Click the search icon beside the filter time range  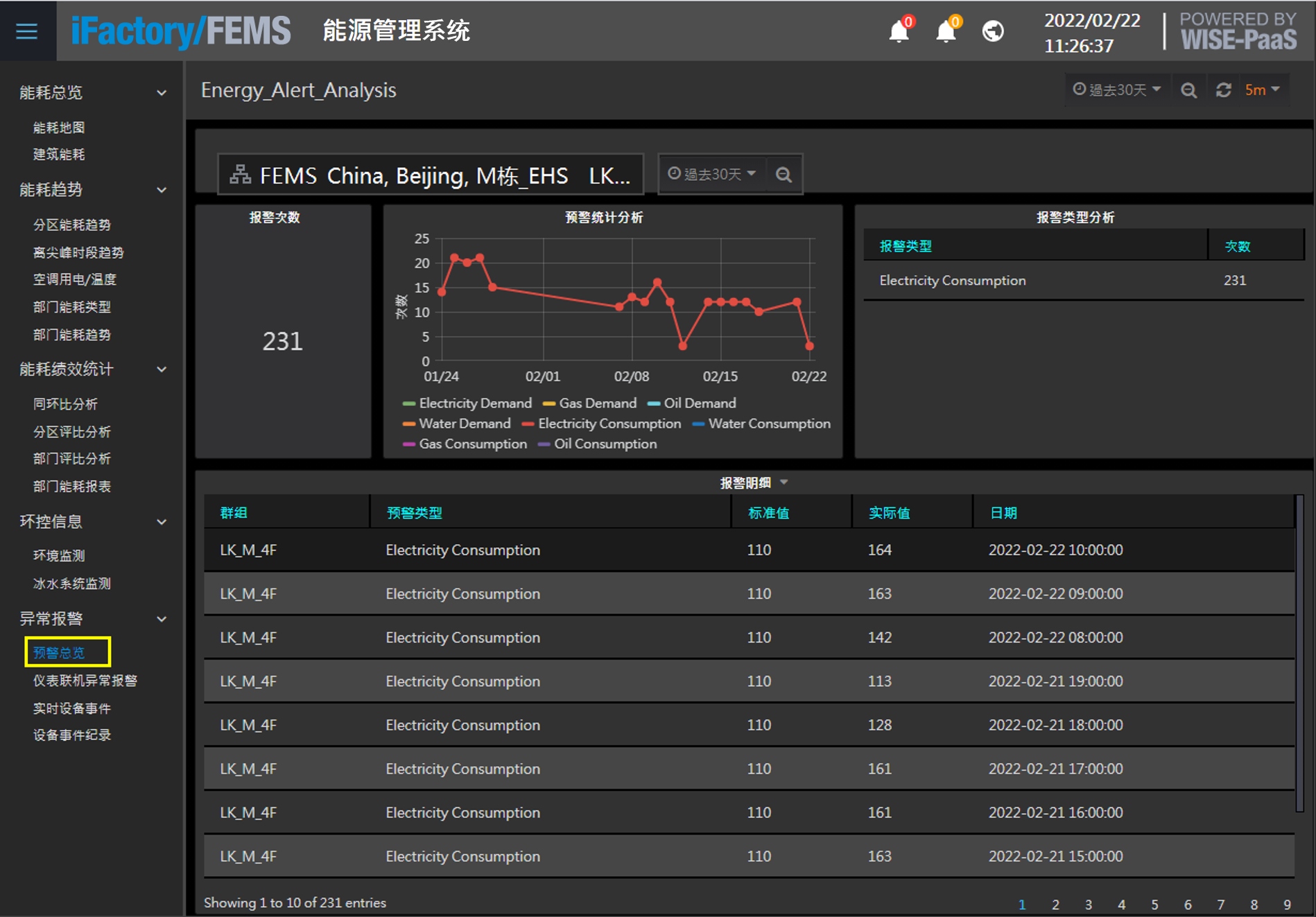pyautogui.click(x=783, y=175)
